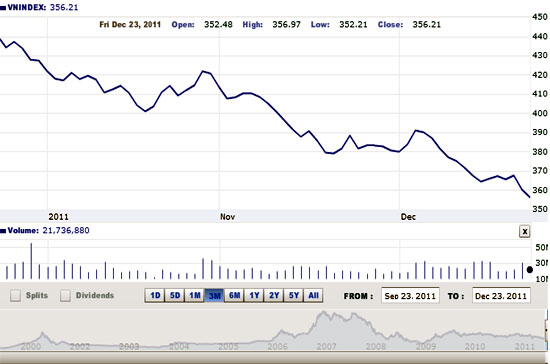This screenshot has height=364, width=550.
Task: Click the 2011 label on main chart axis
Action: point(59,217)
